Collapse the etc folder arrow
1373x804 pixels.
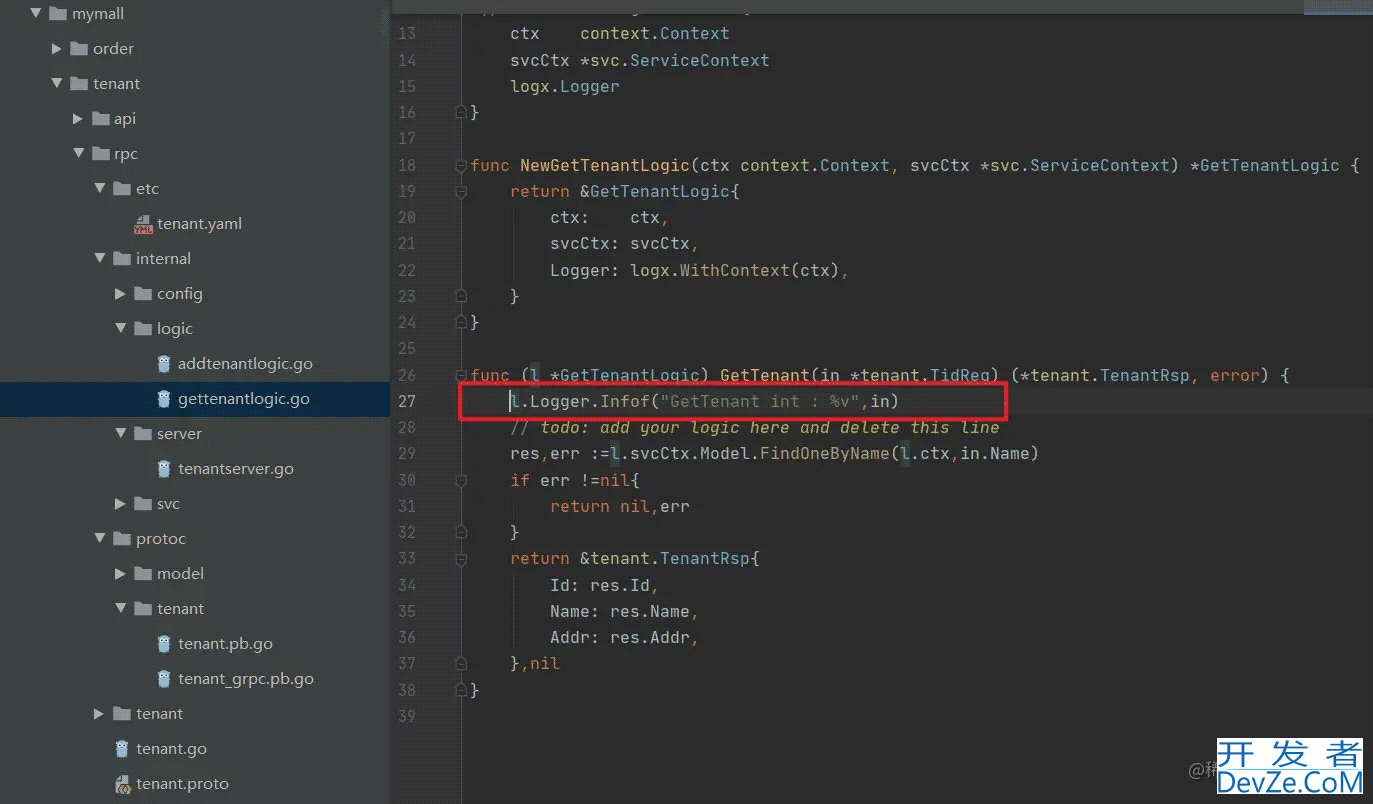[99, 189]
